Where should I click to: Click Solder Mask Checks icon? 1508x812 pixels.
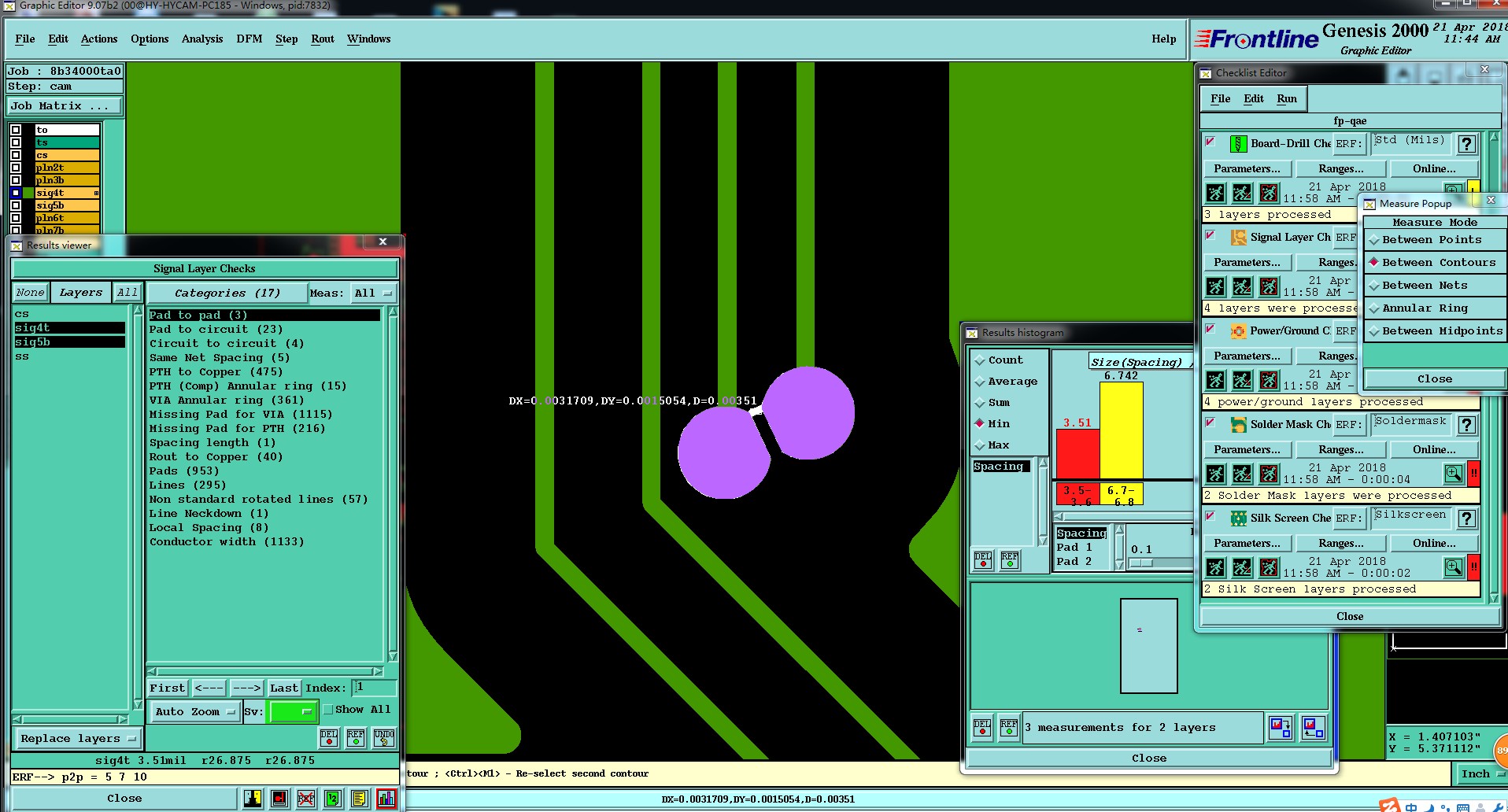pos(1238,424)
